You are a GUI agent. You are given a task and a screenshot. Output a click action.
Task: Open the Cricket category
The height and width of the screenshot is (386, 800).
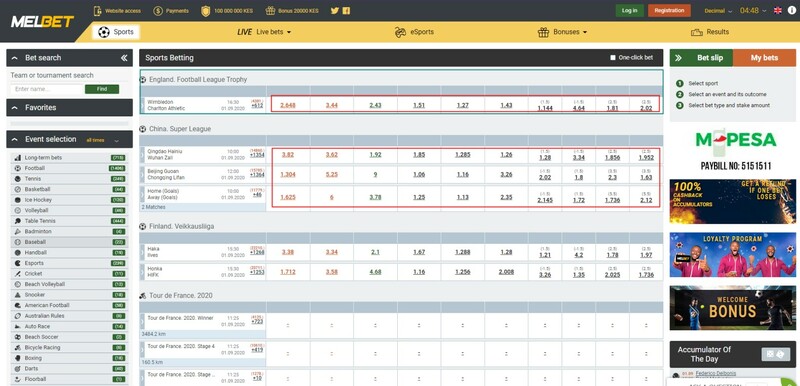[x=69, y=274]
